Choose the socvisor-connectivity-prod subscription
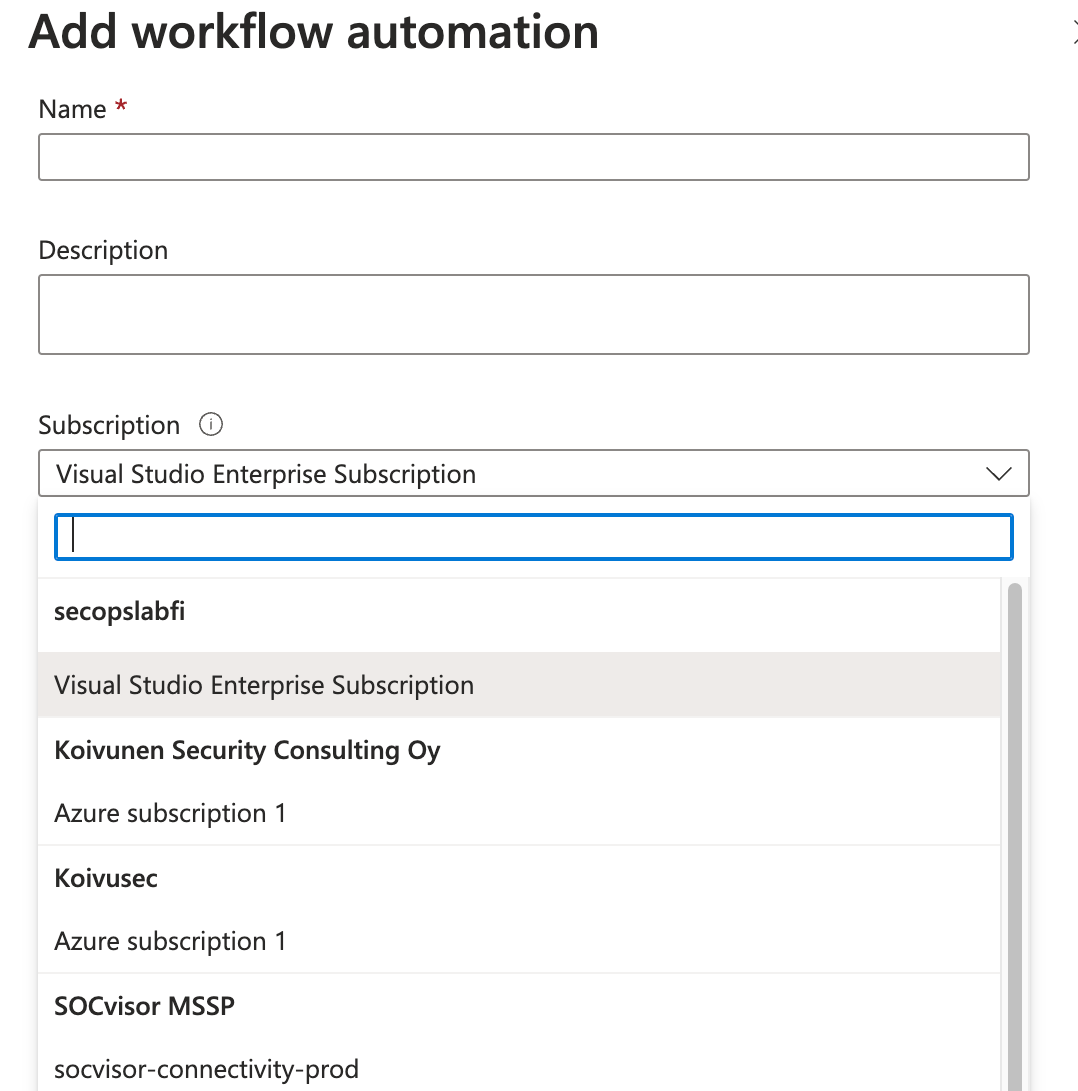This screenshot has width=1078, height=1091. click(519, 1069)
